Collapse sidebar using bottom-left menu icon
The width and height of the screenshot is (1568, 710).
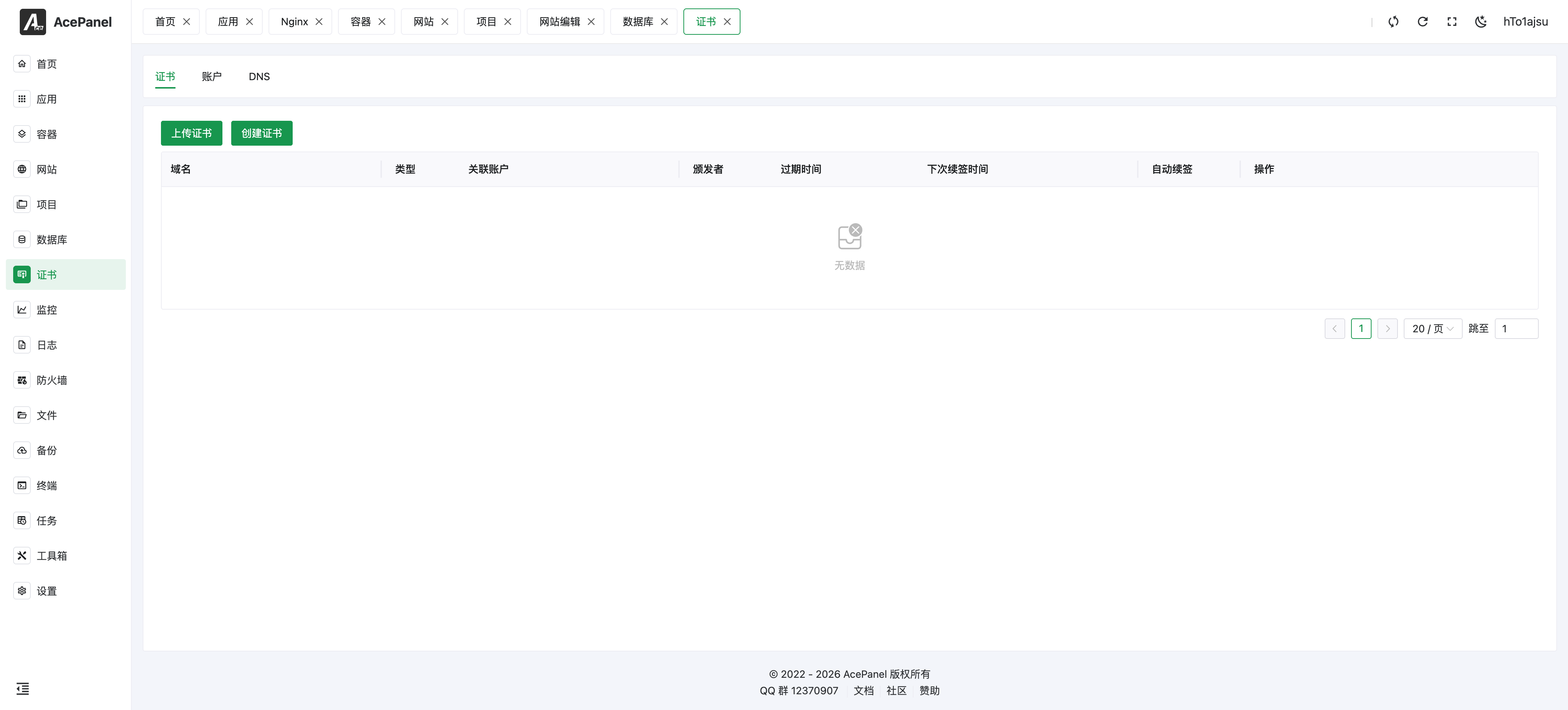[x=23, y=689]
